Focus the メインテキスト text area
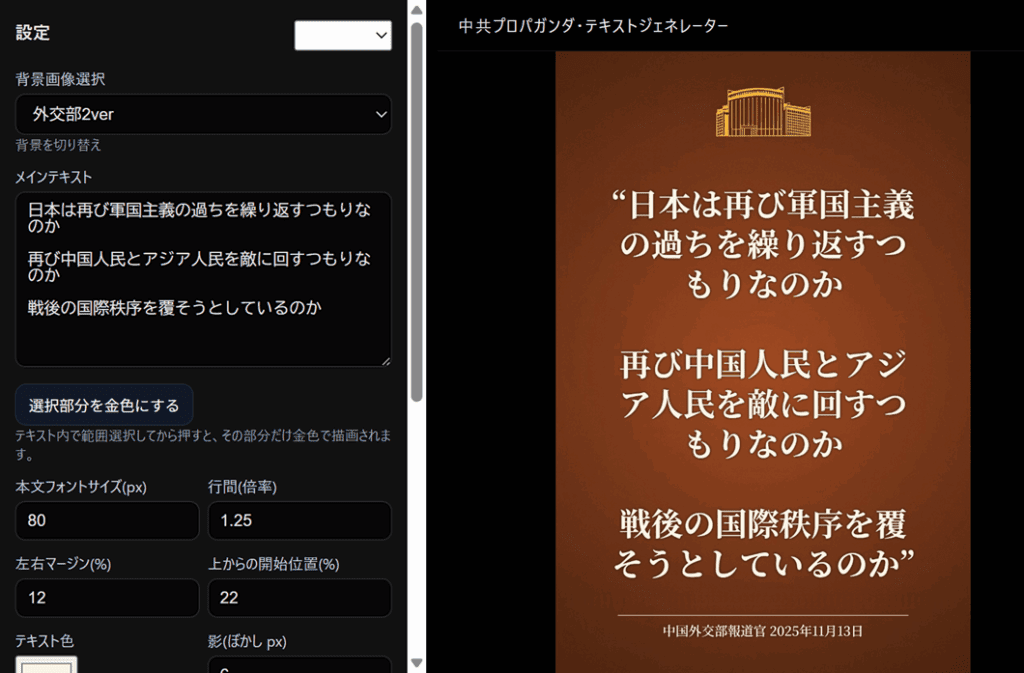The image size is (1024, 673). coord(203,280)
